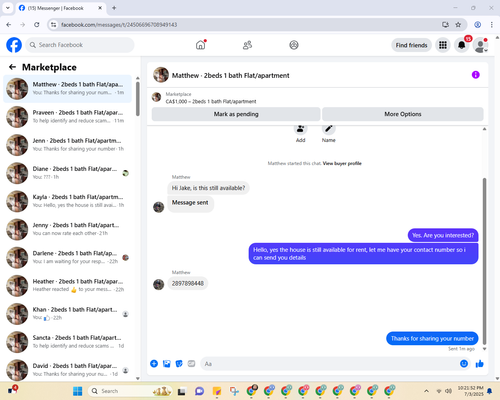Image resolution: width=500 pixels, height=400 pixels.
Task: Open the Chrome profile icon
Action: tap(477, 25)
